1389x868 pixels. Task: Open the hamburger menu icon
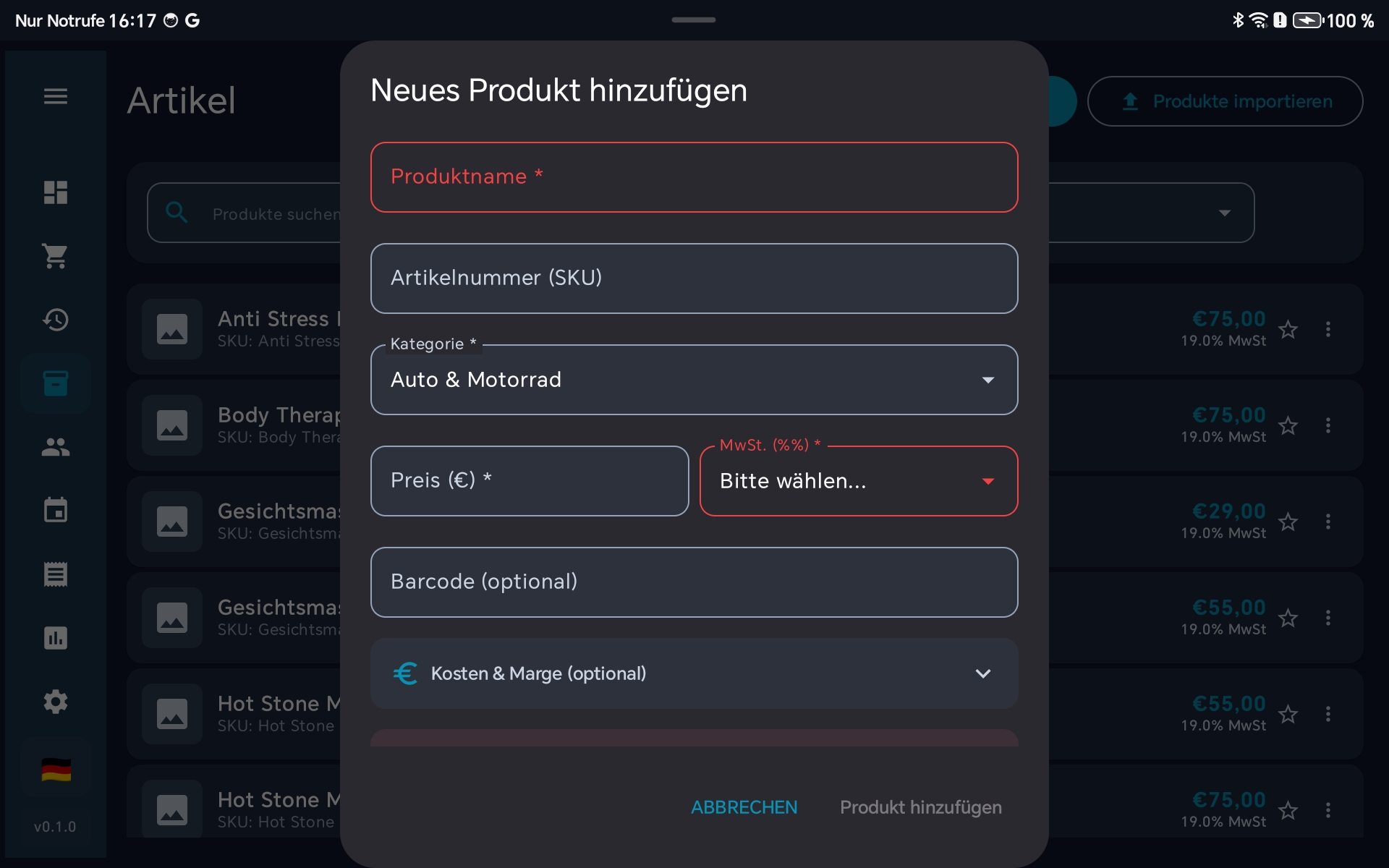tap(56, 96)
